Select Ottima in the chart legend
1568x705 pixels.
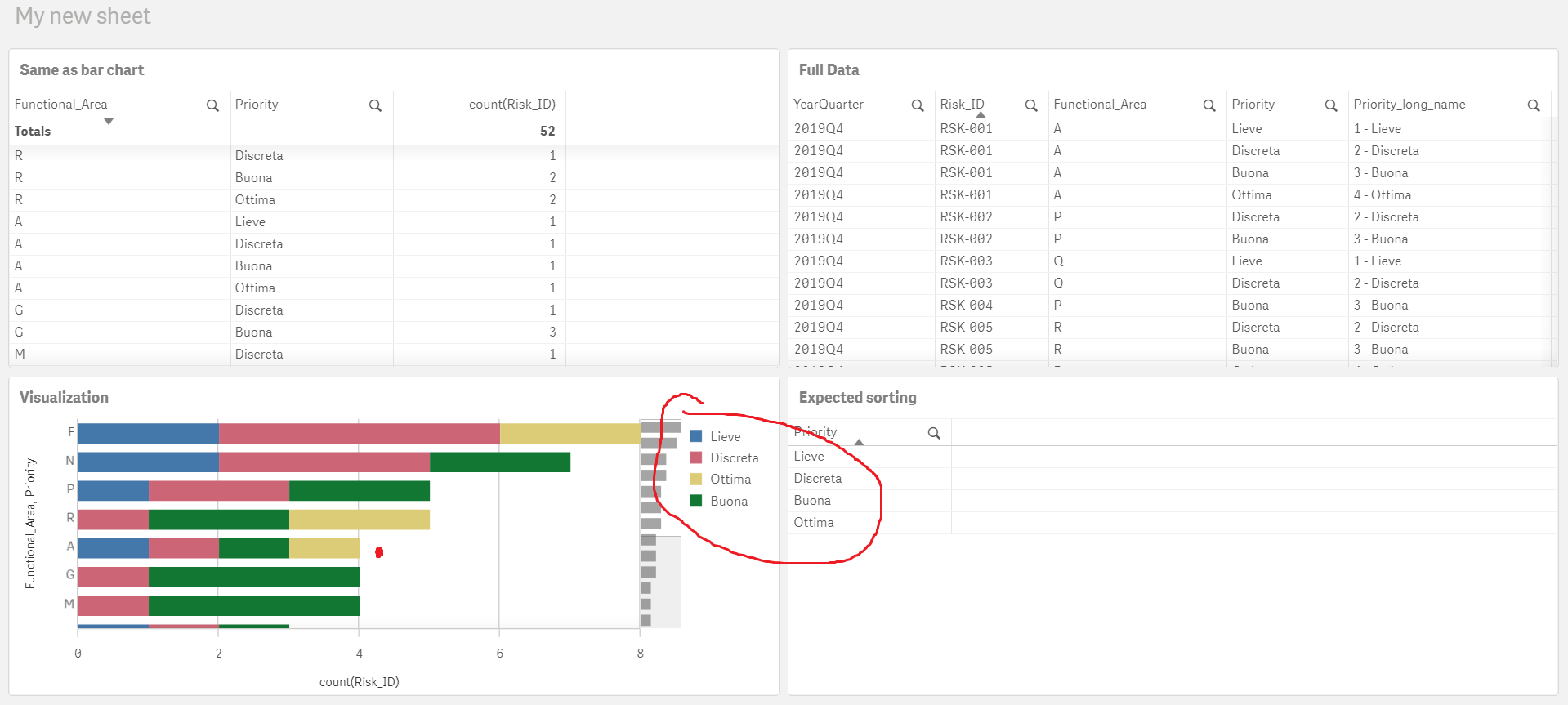click(x=730, y=480)
